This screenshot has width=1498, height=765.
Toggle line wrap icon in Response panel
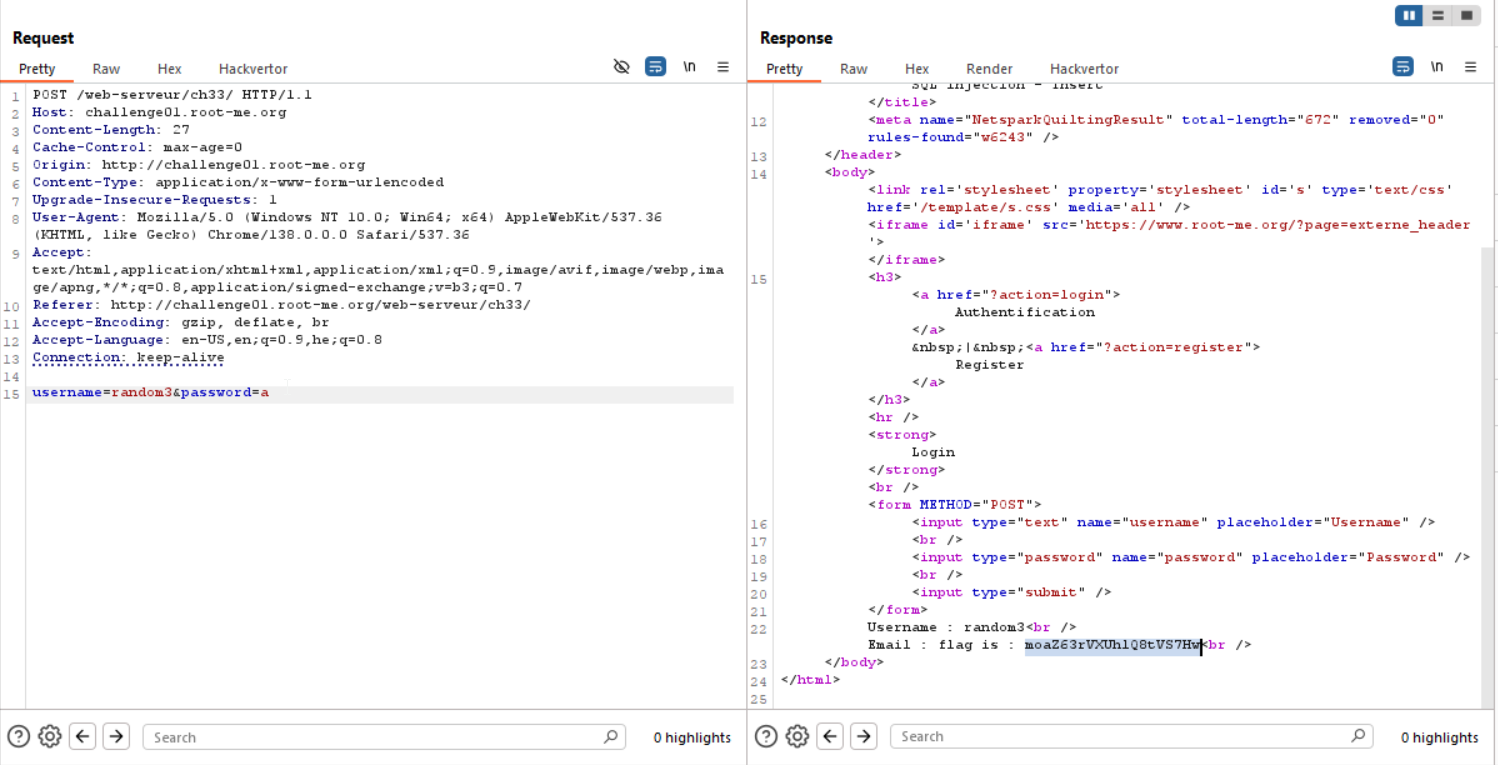tap(1403, 67)
